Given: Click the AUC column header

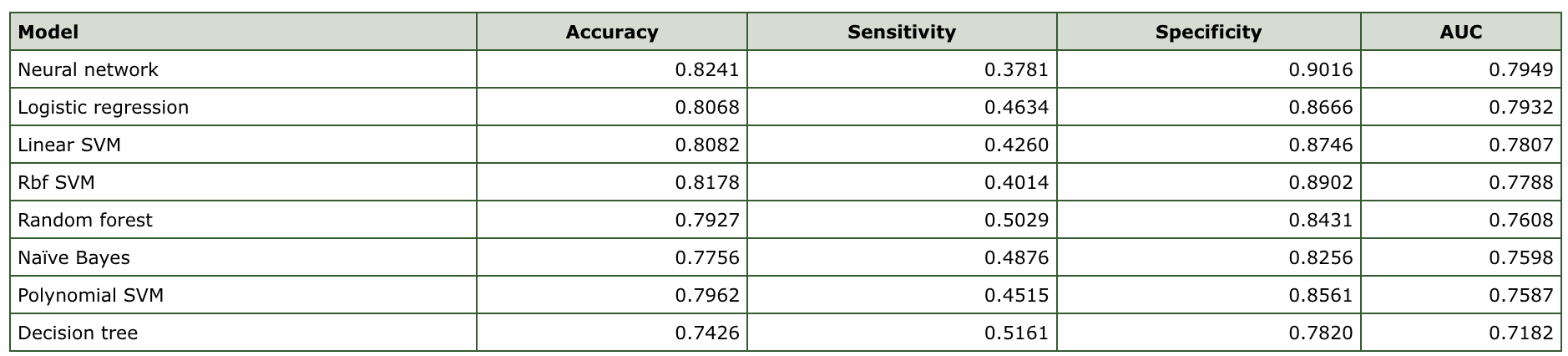Looking at the screenshot, I should point(1461,33).
